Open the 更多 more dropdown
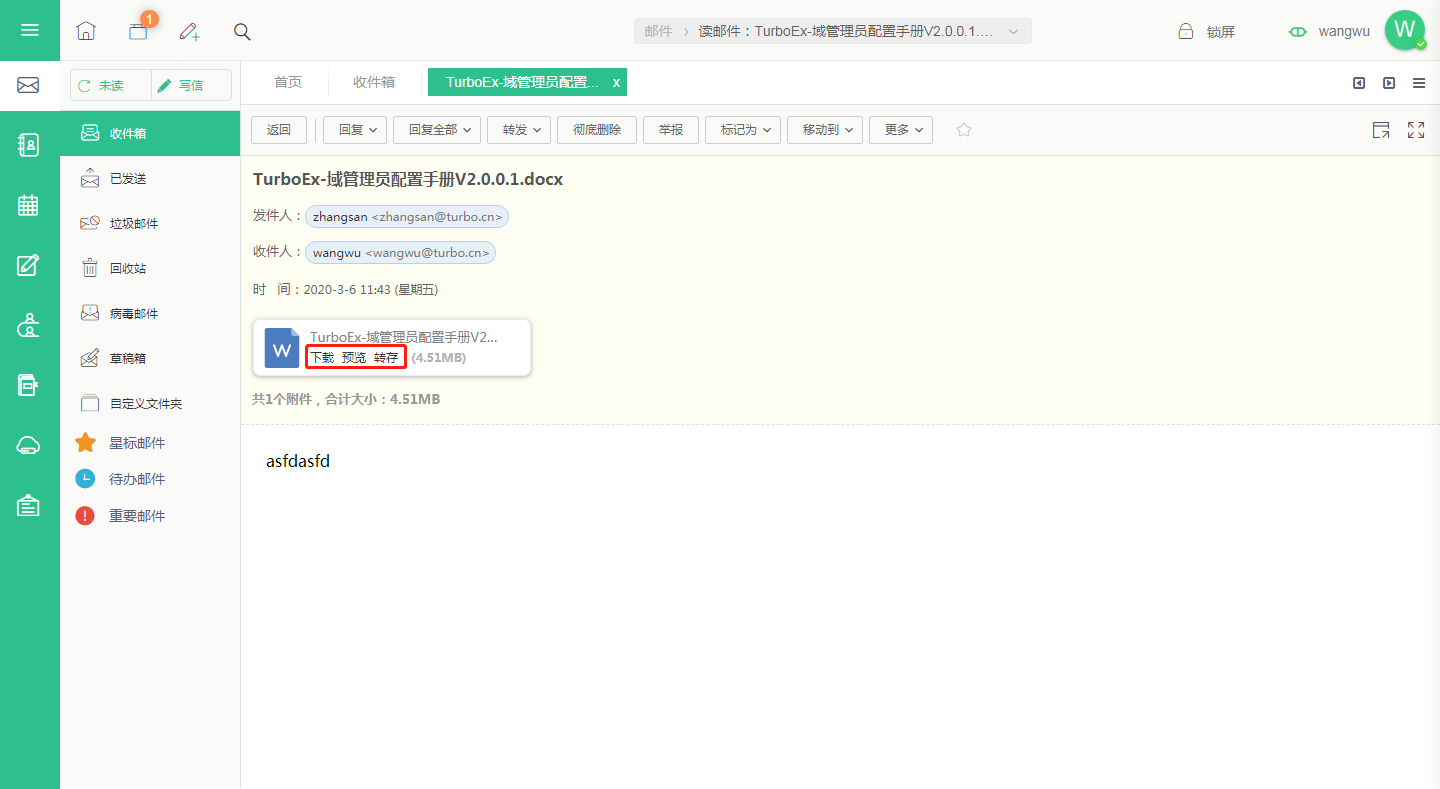Image resolution: width=1440 pixels, height=789 pixels. pyautogui.click(x=901, y=130)
